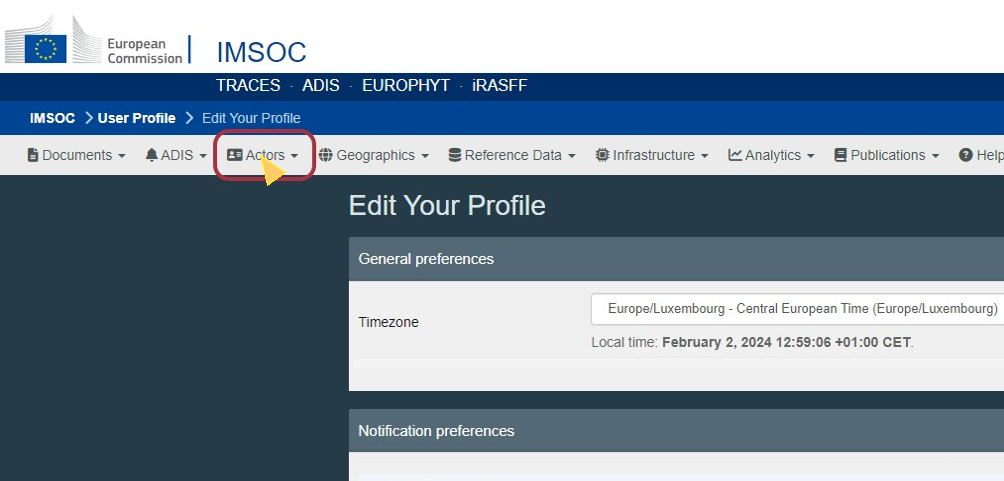Expand the Actors menu caret
The width and height of the screenshot is (1004, 481).
pos(295,156)
